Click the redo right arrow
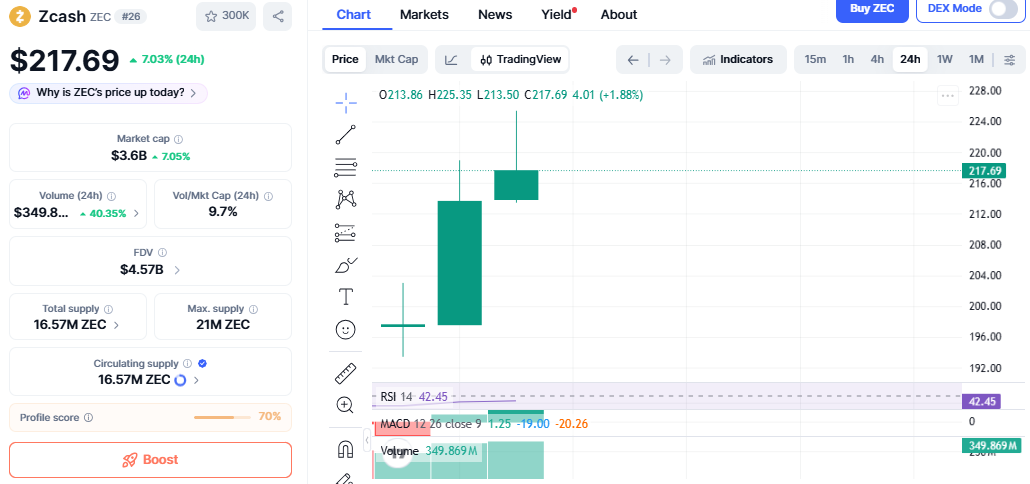The width and height of the screenshot is (1030, 484). [665, 60]
